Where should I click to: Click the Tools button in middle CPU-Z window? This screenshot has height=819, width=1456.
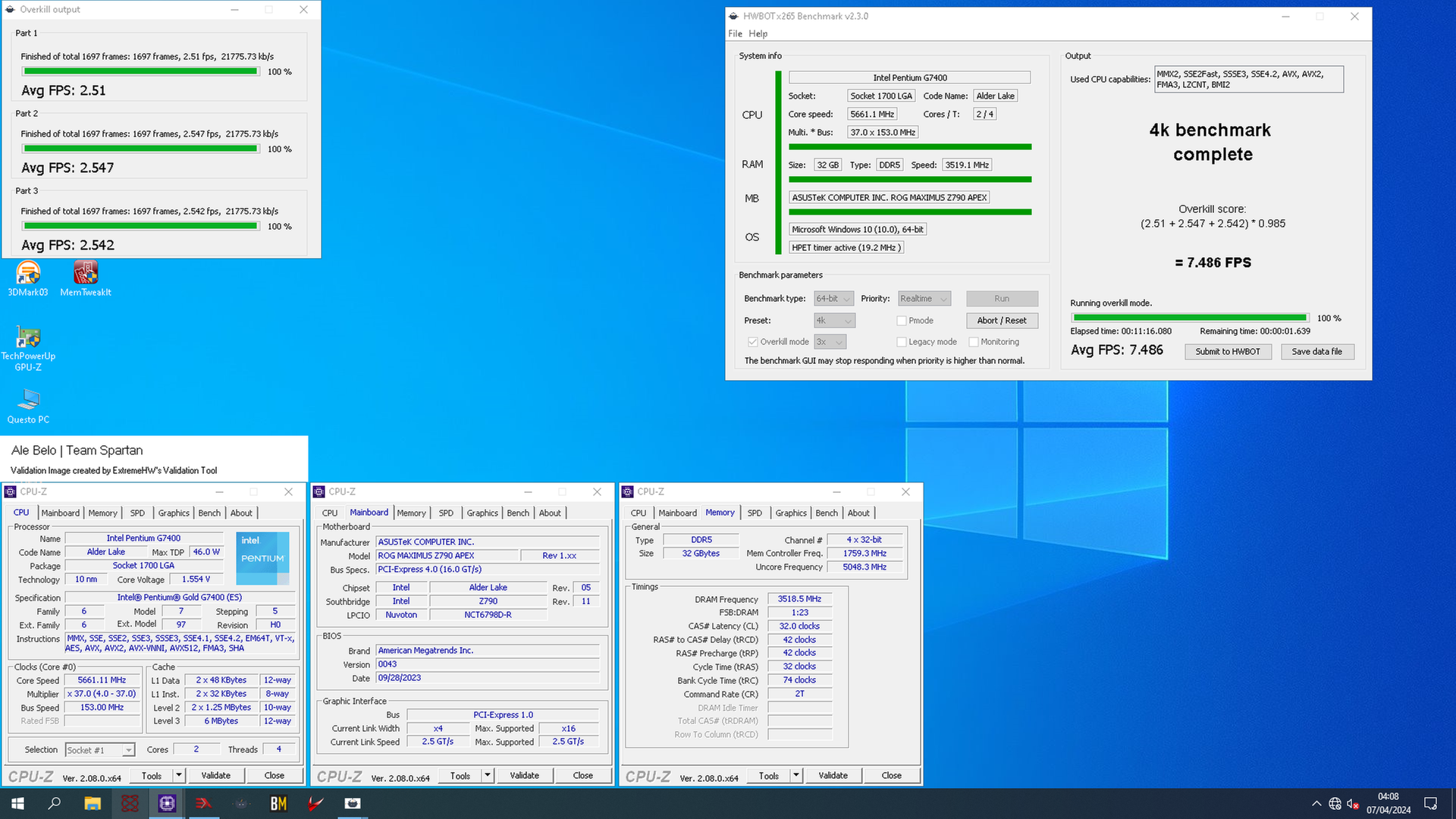pyautogui.click(x=460, y=775)
